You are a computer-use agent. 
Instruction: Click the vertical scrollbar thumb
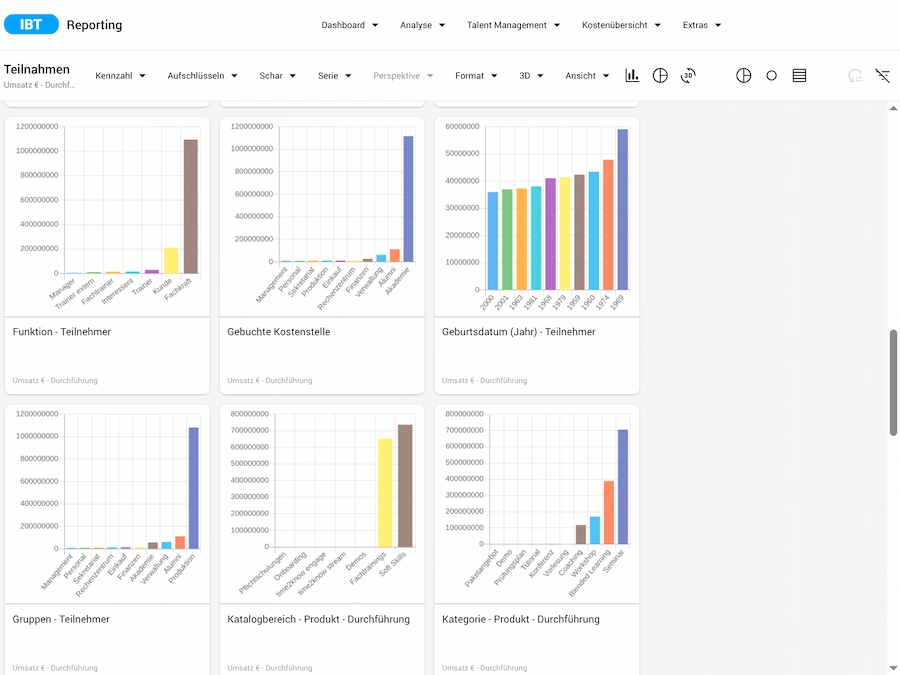[894, 383]
